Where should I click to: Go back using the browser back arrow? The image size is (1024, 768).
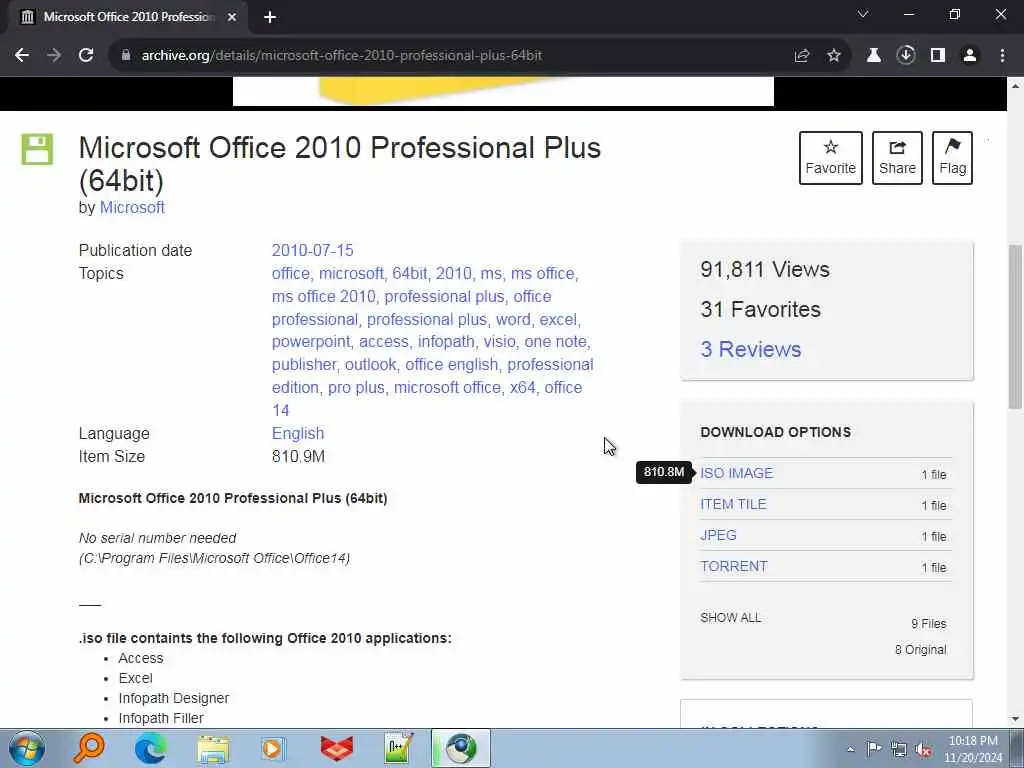tap(22, 56)
